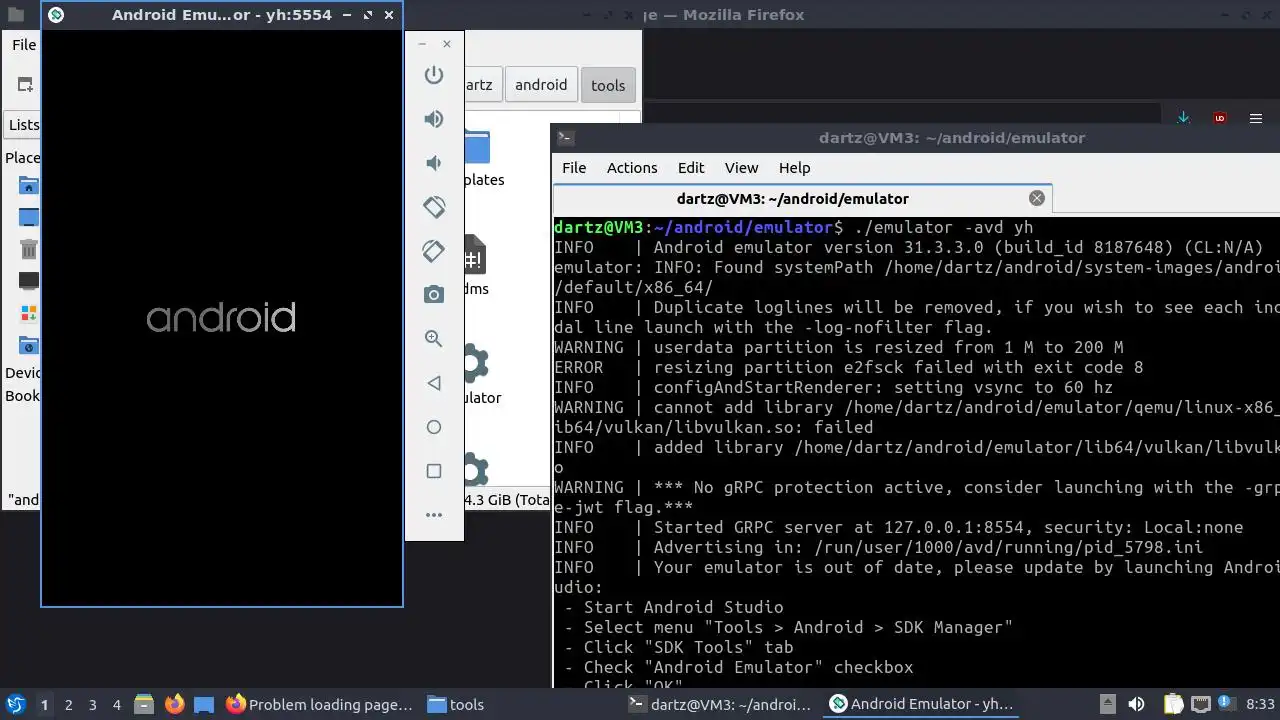Click the show desktop panel icon
Viewport: 1280px width, 720px height.
204,704
